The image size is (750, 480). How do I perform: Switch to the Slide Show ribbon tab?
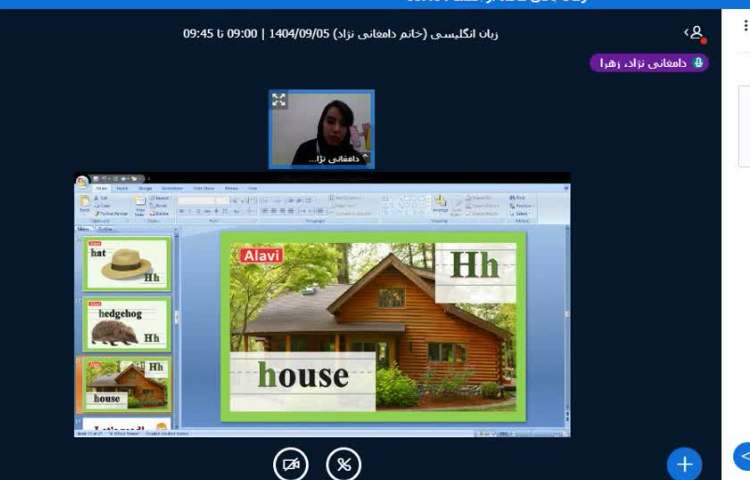tap(204, 188)
